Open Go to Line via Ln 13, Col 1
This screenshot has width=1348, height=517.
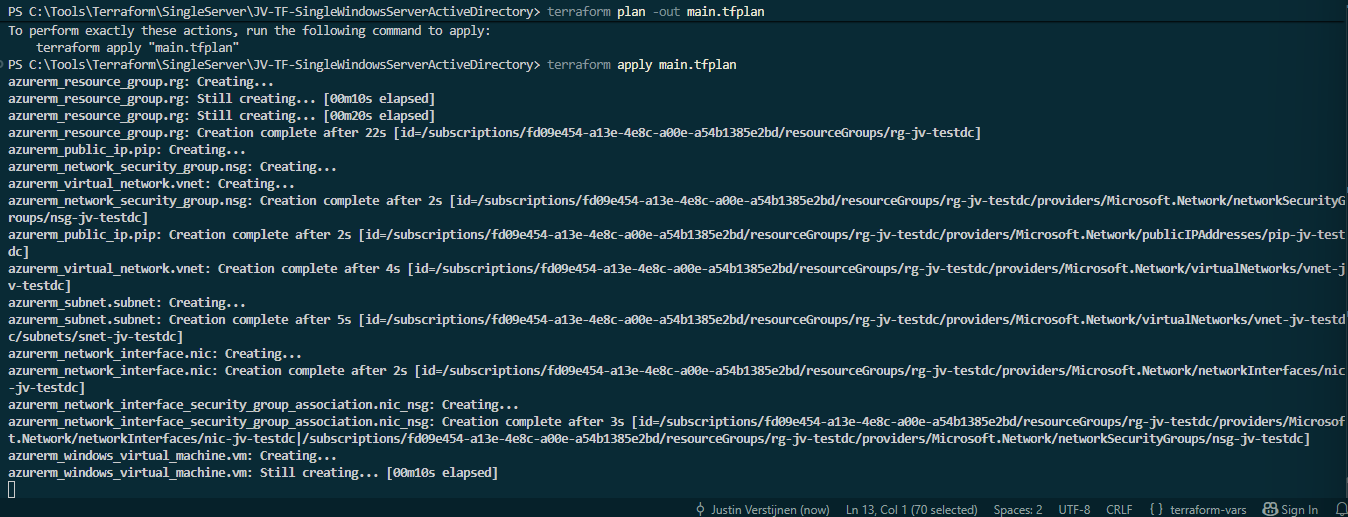tap(911, 509)
